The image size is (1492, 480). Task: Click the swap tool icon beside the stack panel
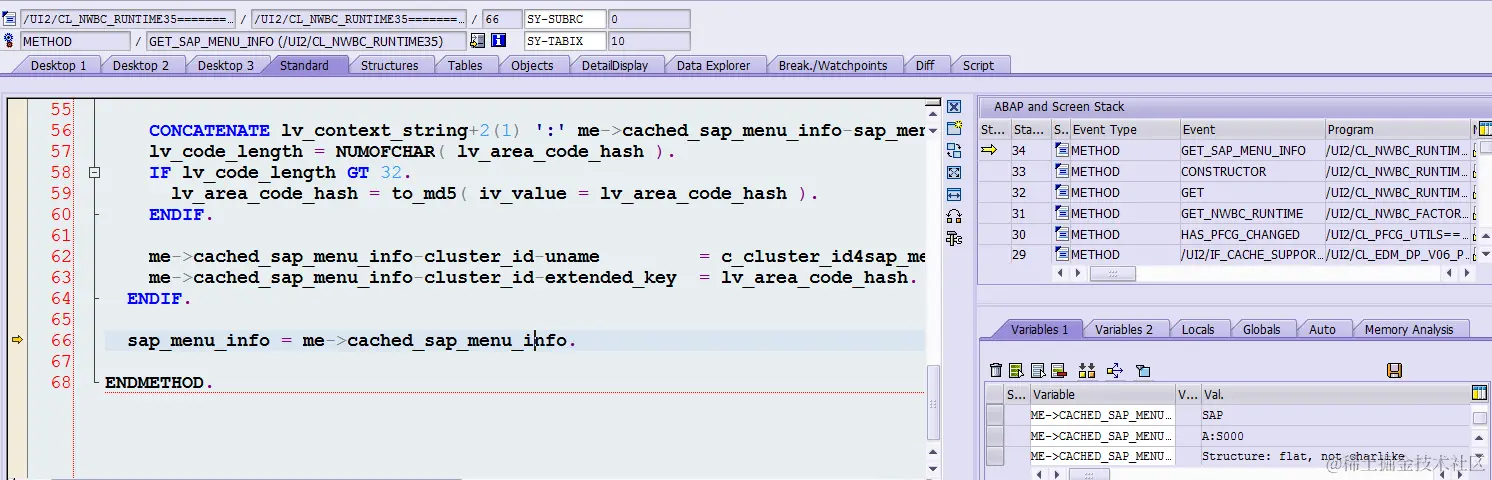click(954, 216)
